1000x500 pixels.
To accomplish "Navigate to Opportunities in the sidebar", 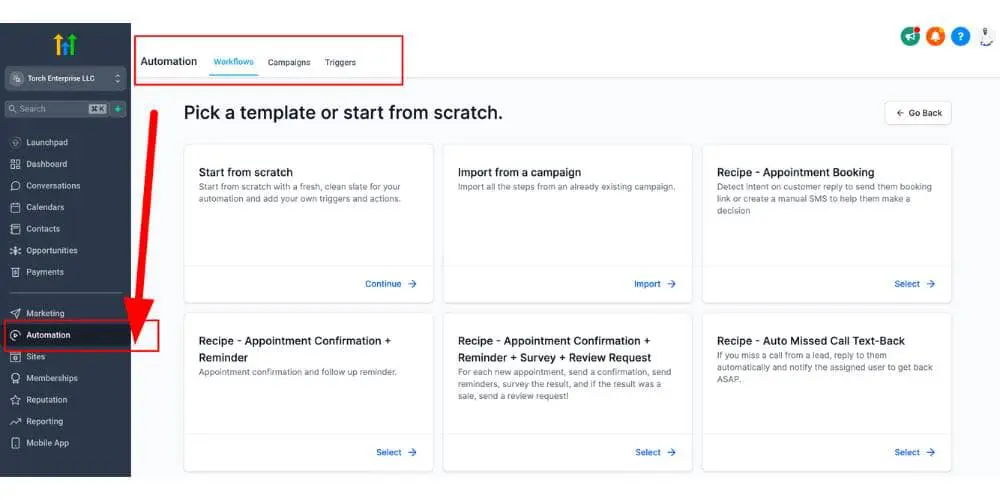I will point(51,250).
